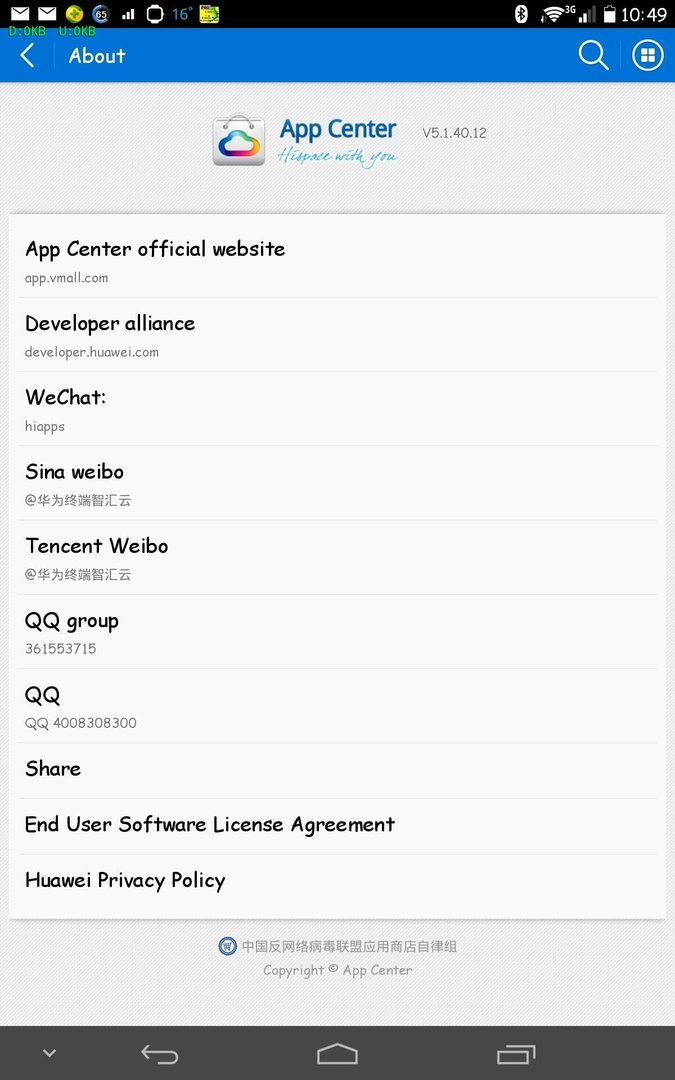Select the Sina weibo entry
The image size is (675, 1080).
(338, 484)
